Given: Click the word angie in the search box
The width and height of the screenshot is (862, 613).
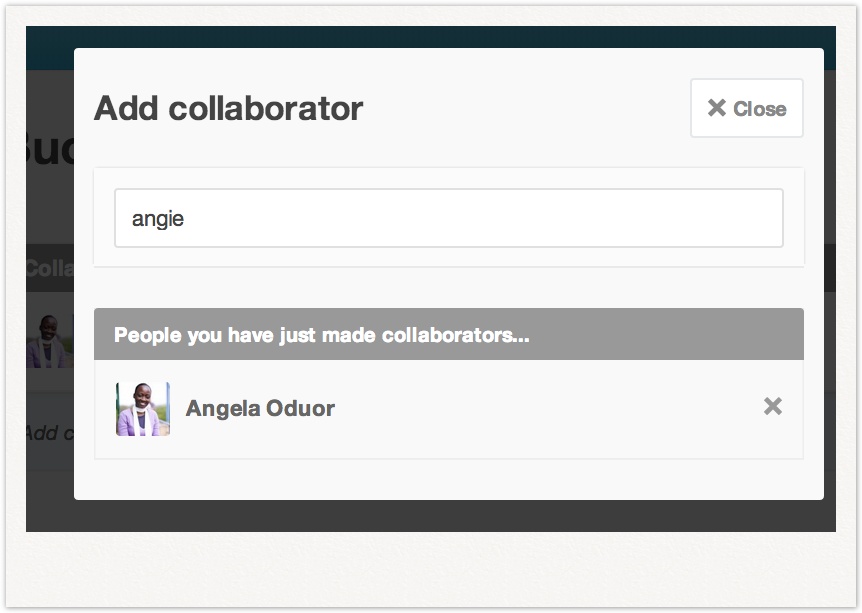Looking at the screenshot, I should tap(158, 219).
